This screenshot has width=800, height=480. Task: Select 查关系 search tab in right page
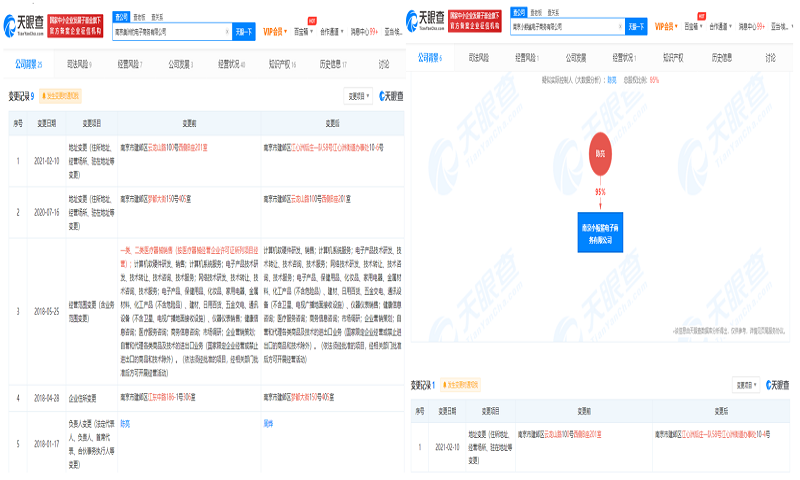click(554, 12)
